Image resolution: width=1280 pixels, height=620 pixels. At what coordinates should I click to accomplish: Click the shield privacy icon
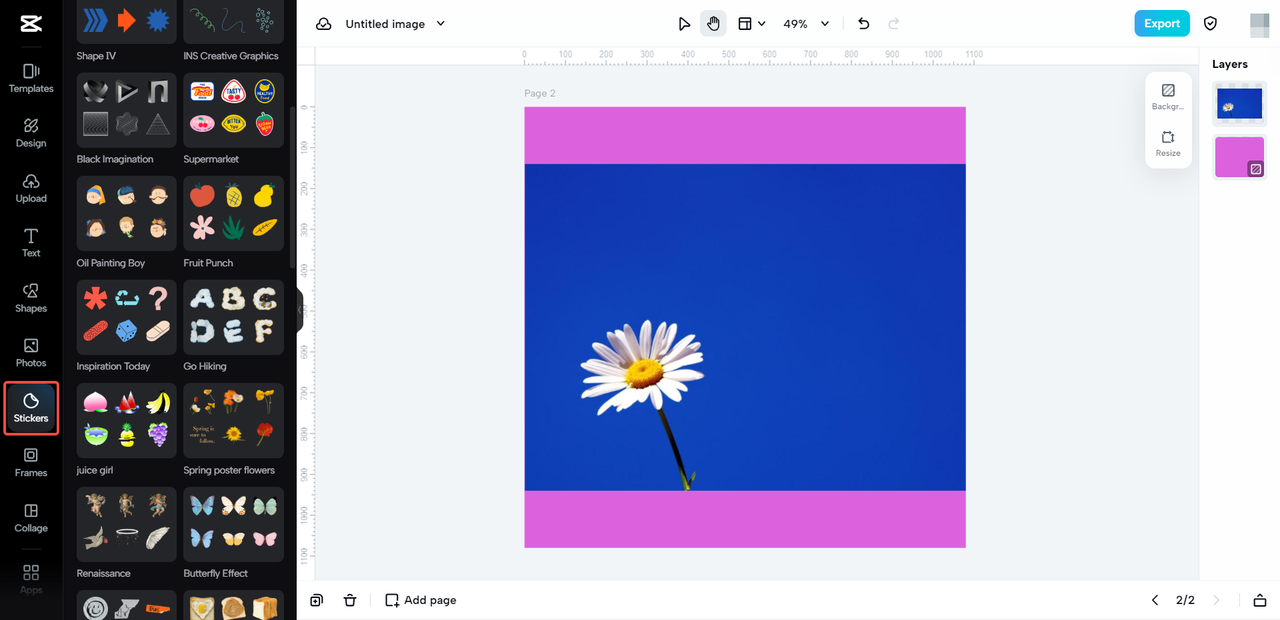click(1210, 24)
